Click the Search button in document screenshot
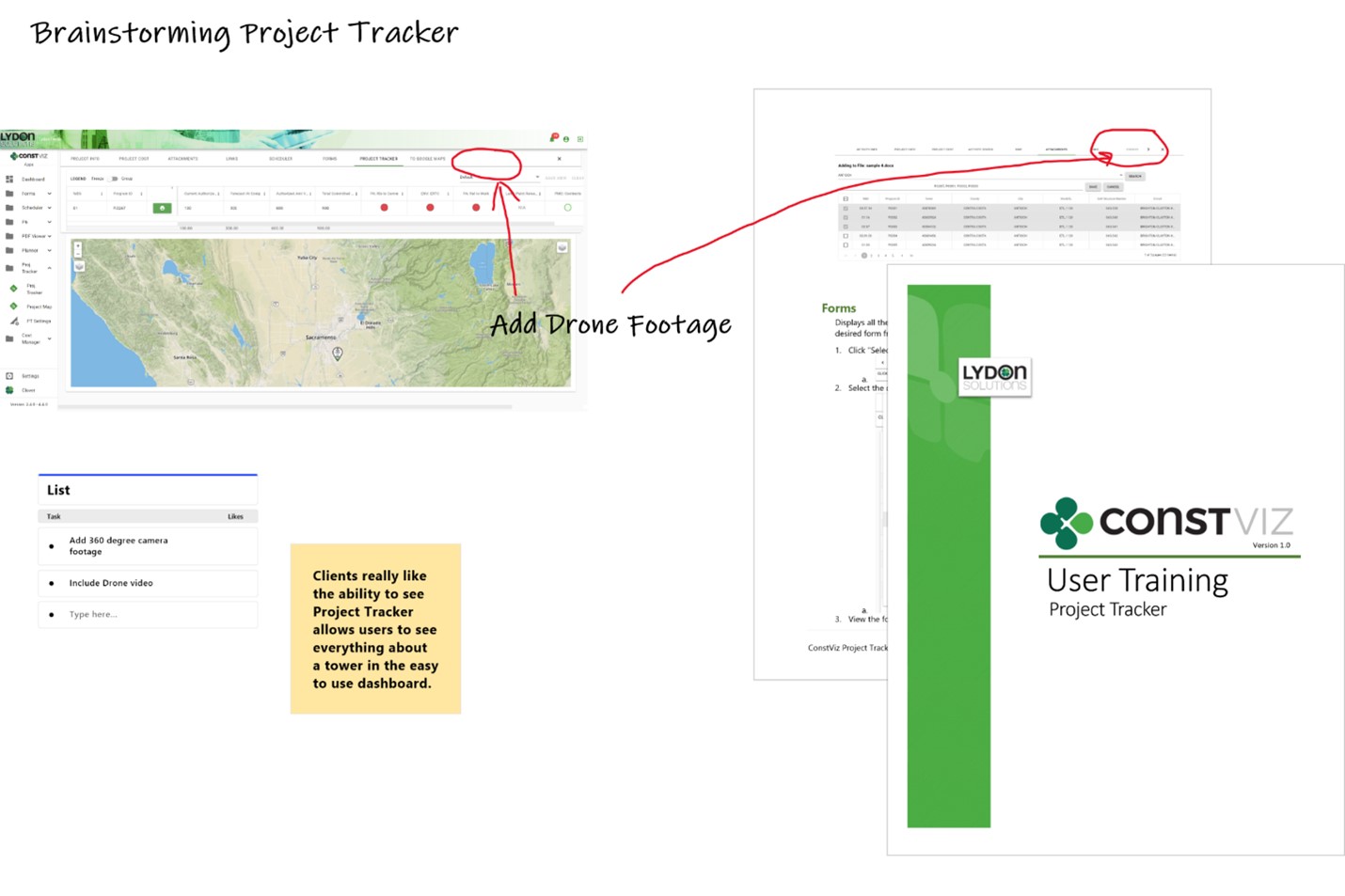Image resolution: width=1345 pixels, height=896 pixels. point(1135,176)
